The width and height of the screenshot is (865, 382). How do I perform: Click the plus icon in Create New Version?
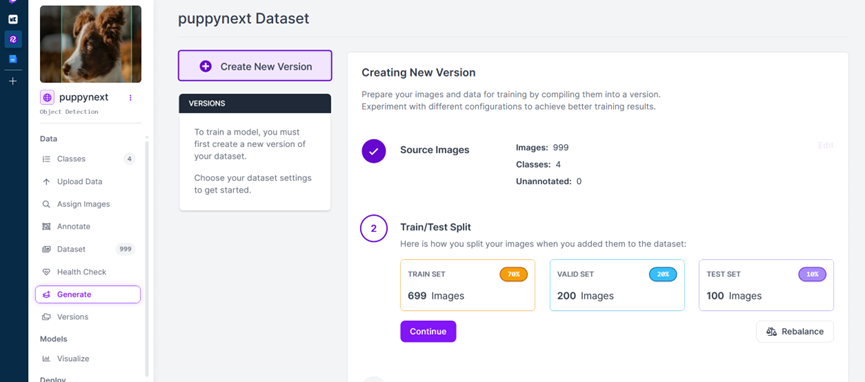(x=205, y=66)
